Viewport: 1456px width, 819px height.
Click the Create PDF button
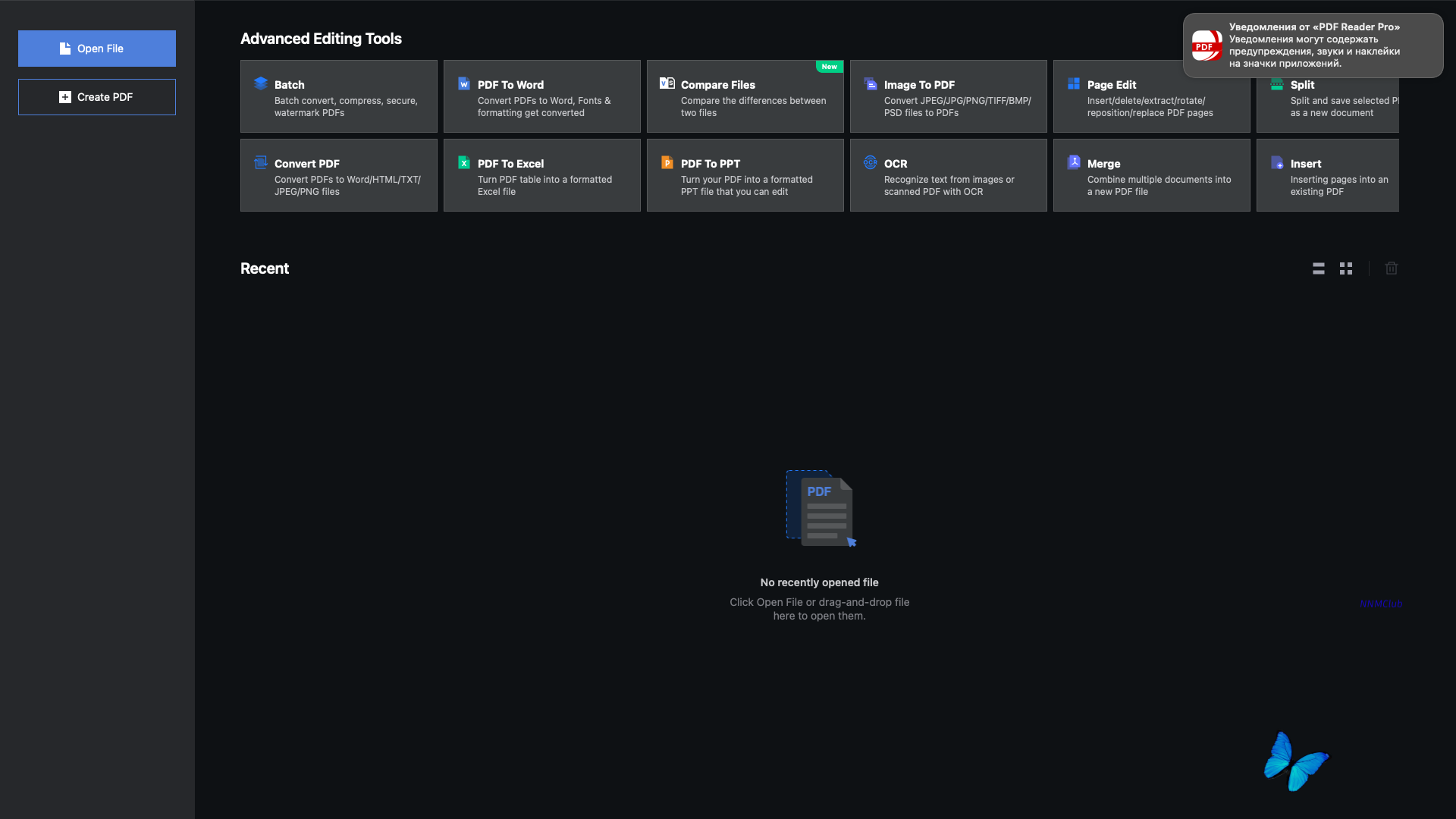[97, 97]
